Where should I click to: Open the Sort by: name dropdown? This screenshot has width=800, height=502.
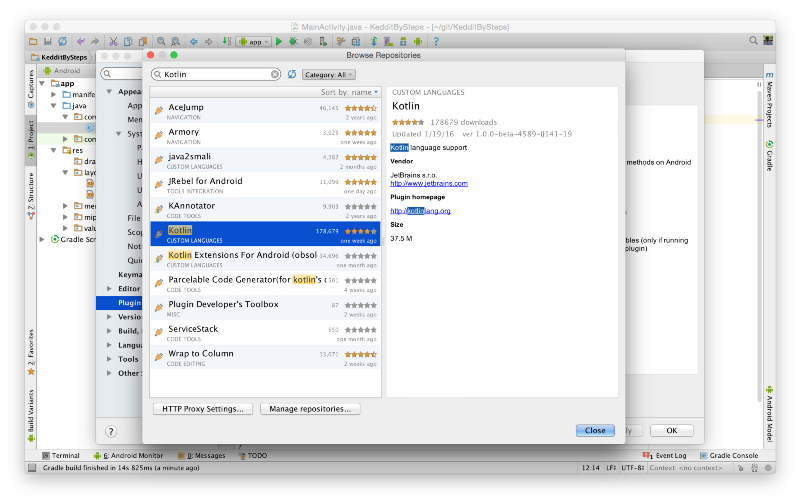(349, 92)
